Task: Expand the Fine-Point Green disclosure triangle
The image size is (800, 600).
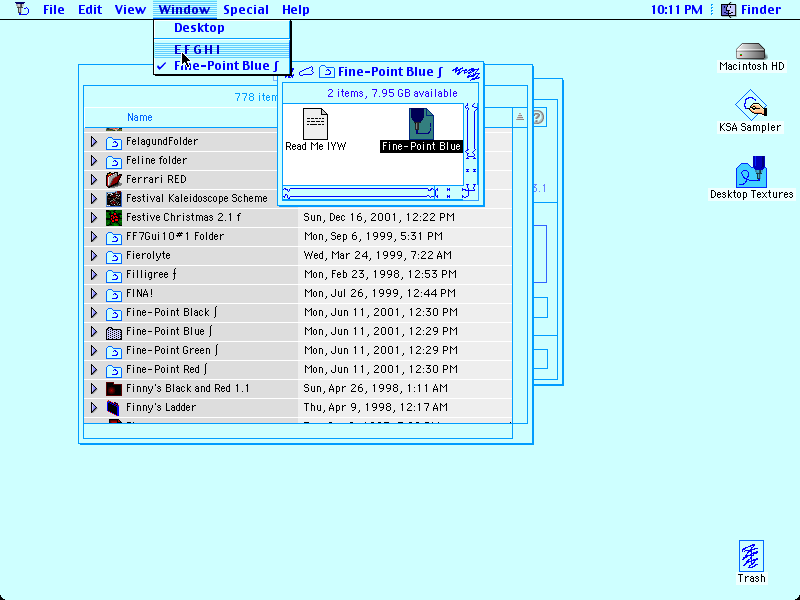Action: [x=94, y=351]
